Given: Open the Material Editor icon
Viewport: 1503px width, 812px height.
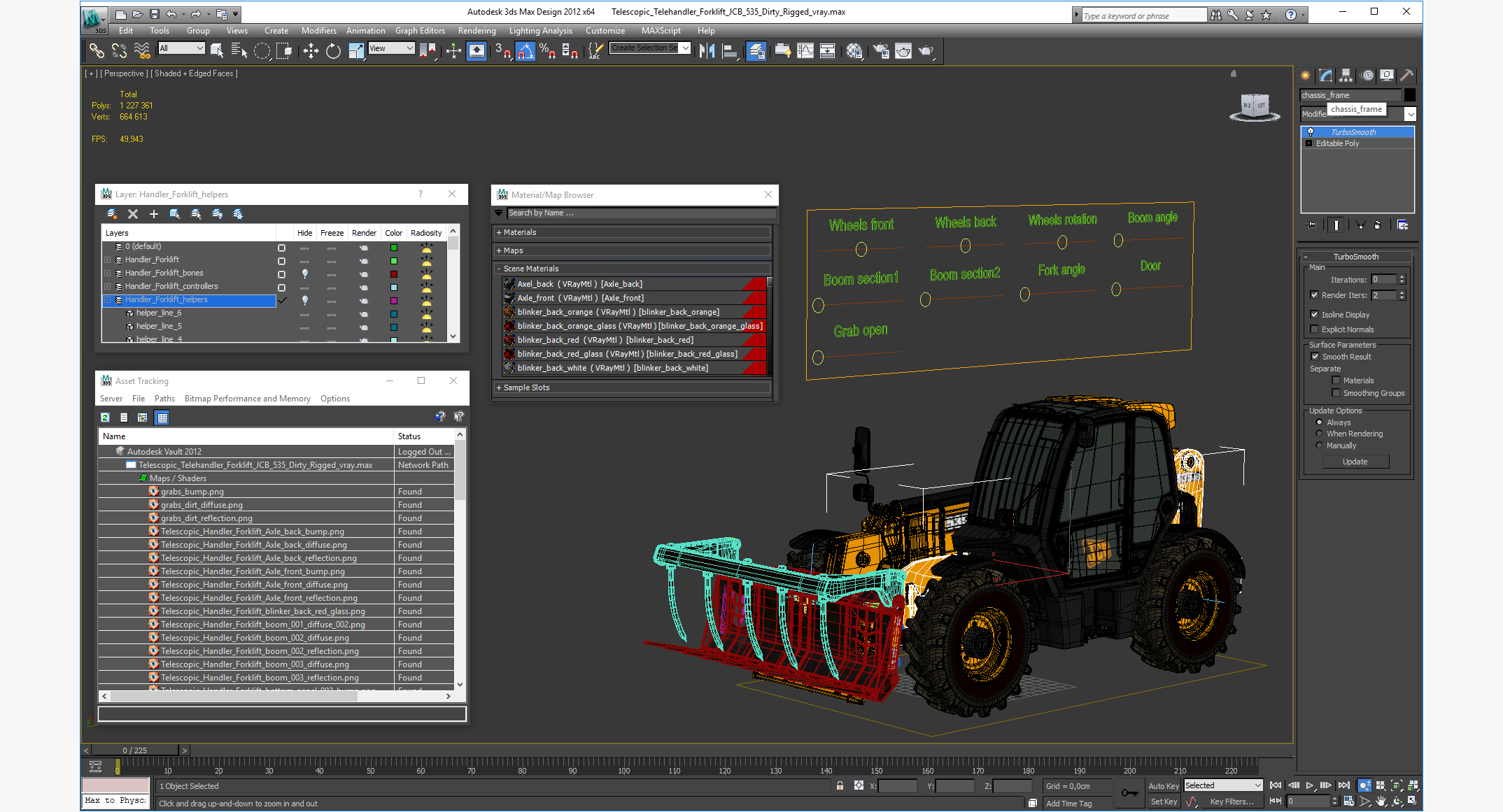Looking at the screenshot, I should [854, 50].
